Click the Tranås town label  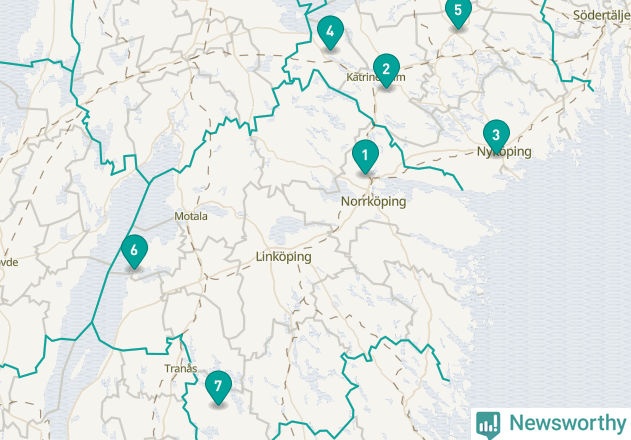[181, 368]
